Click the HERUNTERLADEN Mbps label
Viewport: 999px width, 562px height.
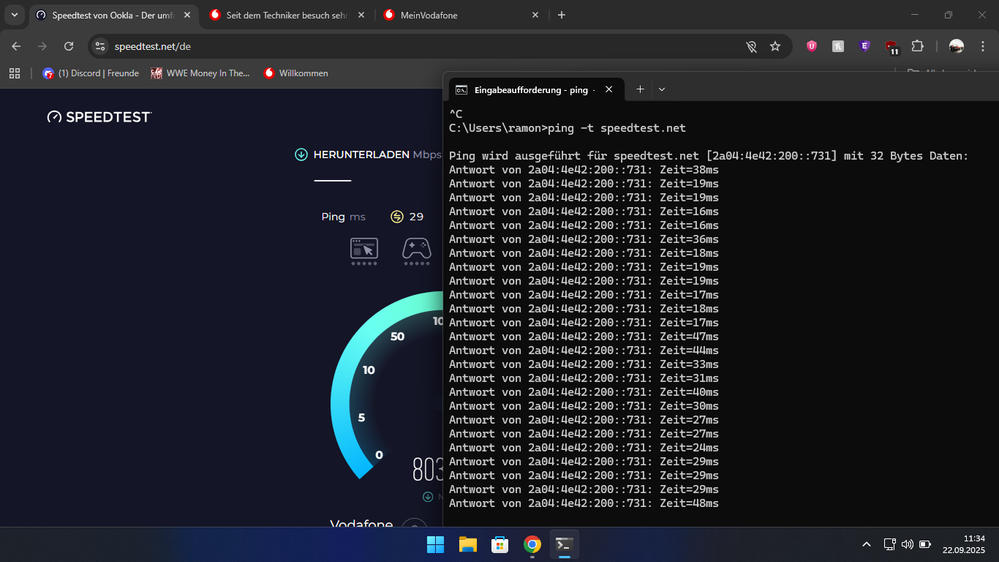point(377,155)
